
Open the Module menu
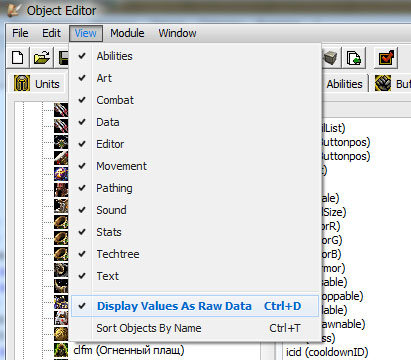click(x=127, y=33)
